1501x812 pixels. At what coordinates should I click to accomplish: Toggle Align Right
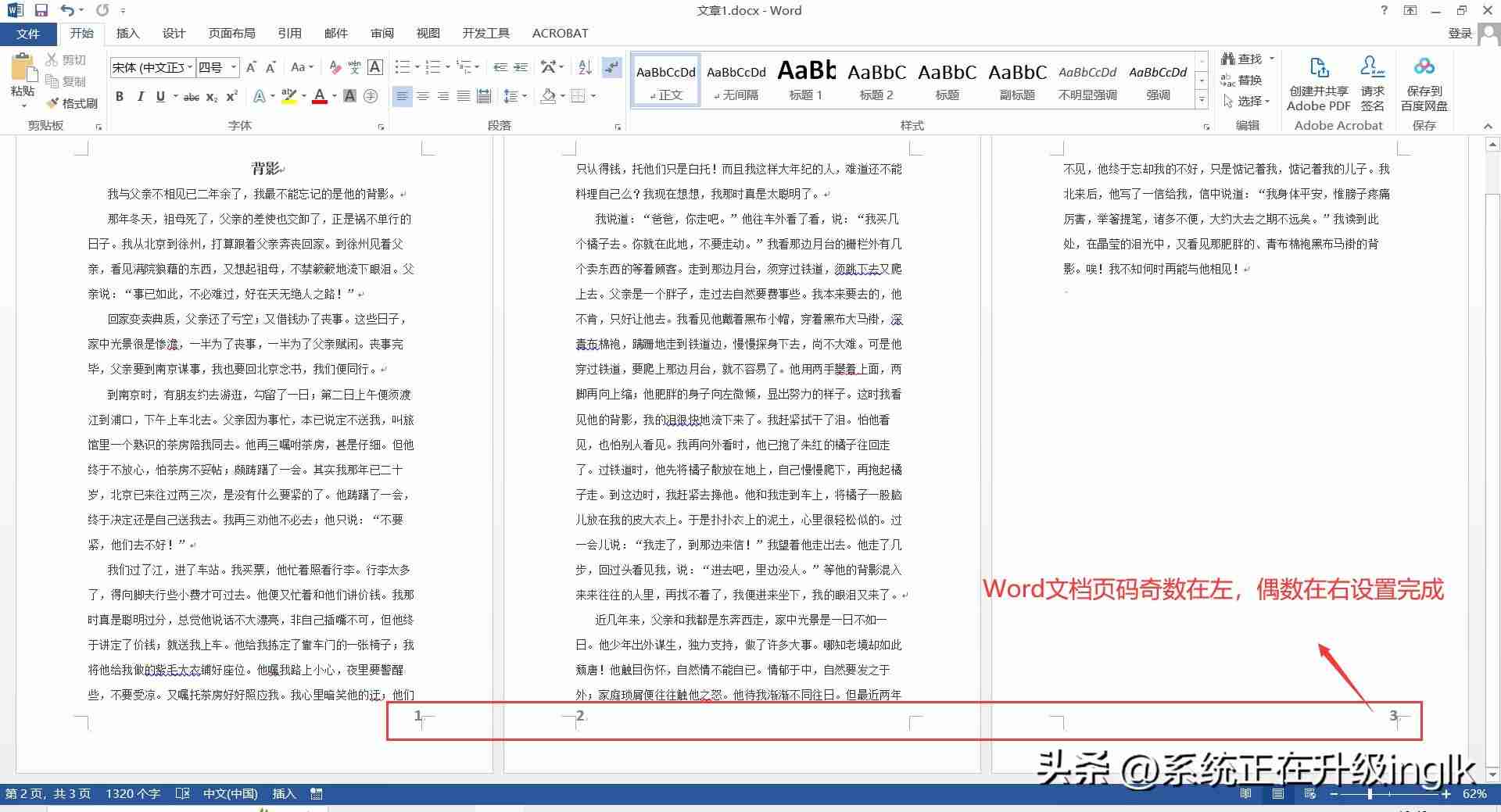point(443,96)
